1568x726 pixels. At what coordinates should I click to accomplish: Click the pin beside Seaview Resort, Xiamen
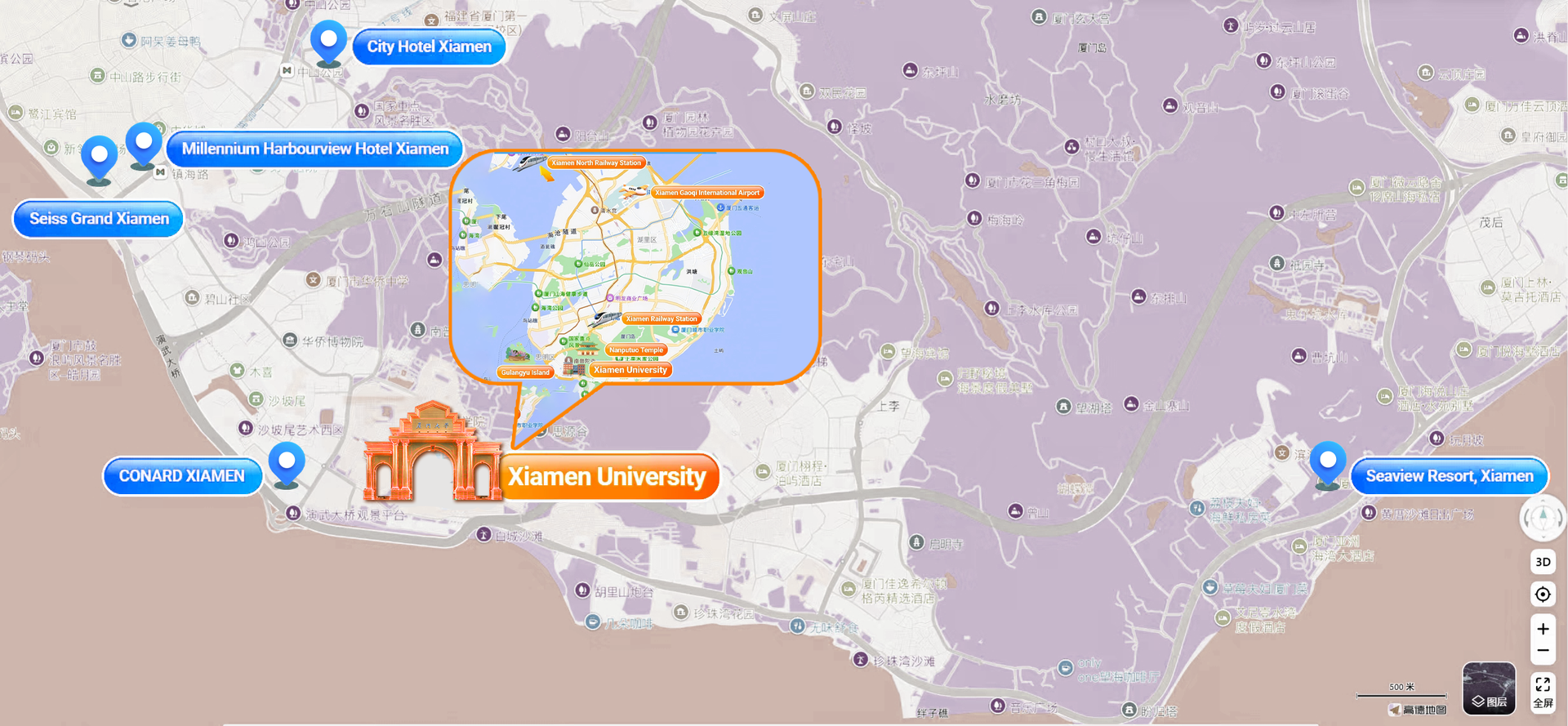coord(1328,464)
